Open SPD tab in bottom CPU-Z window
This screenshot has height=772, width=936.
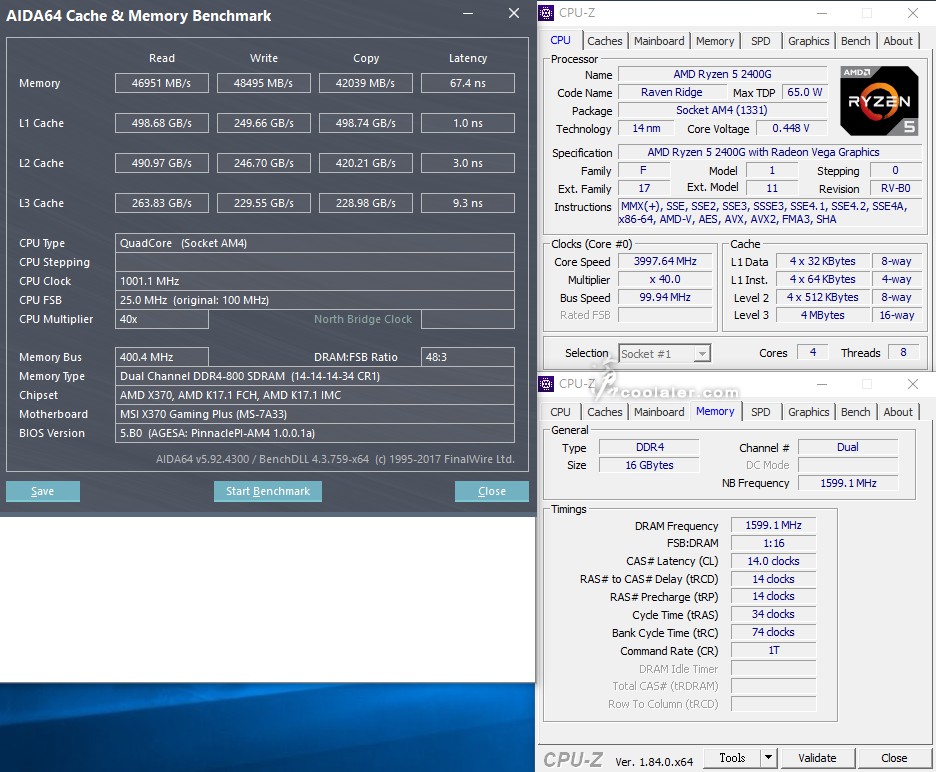tap(760, 411)
